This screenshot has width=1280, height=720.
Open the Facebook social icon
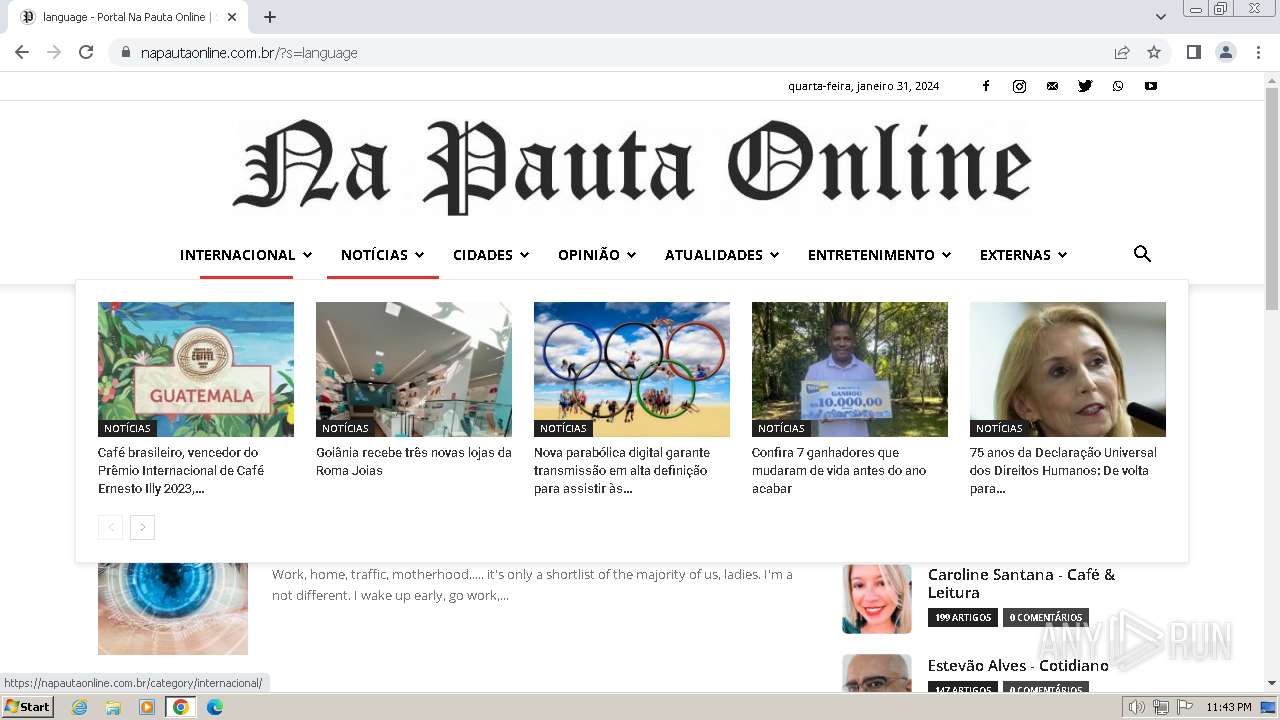(x=986, y=86)
